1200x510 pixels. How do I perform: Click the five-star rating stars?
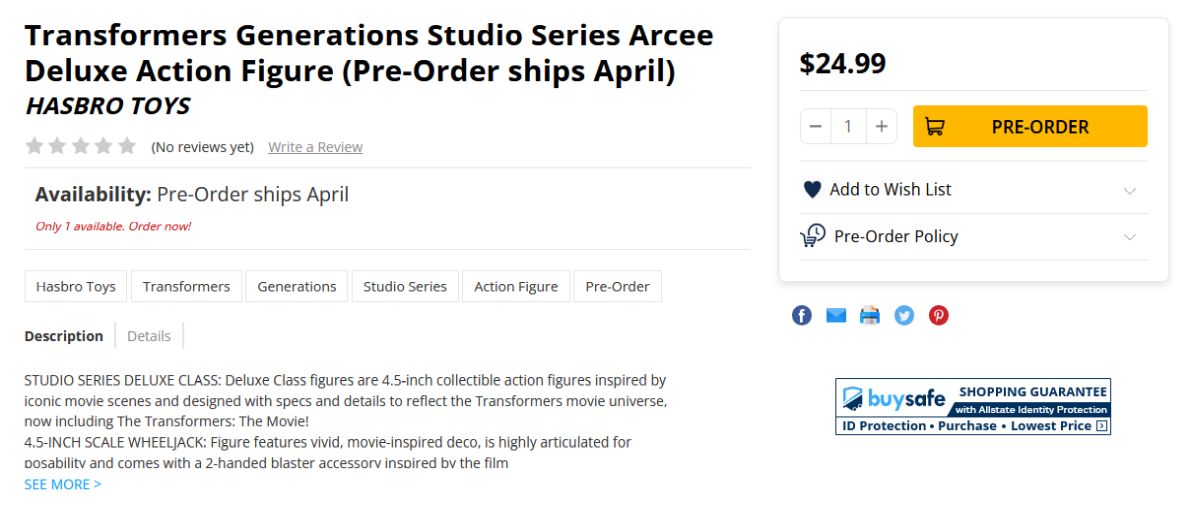80,146
